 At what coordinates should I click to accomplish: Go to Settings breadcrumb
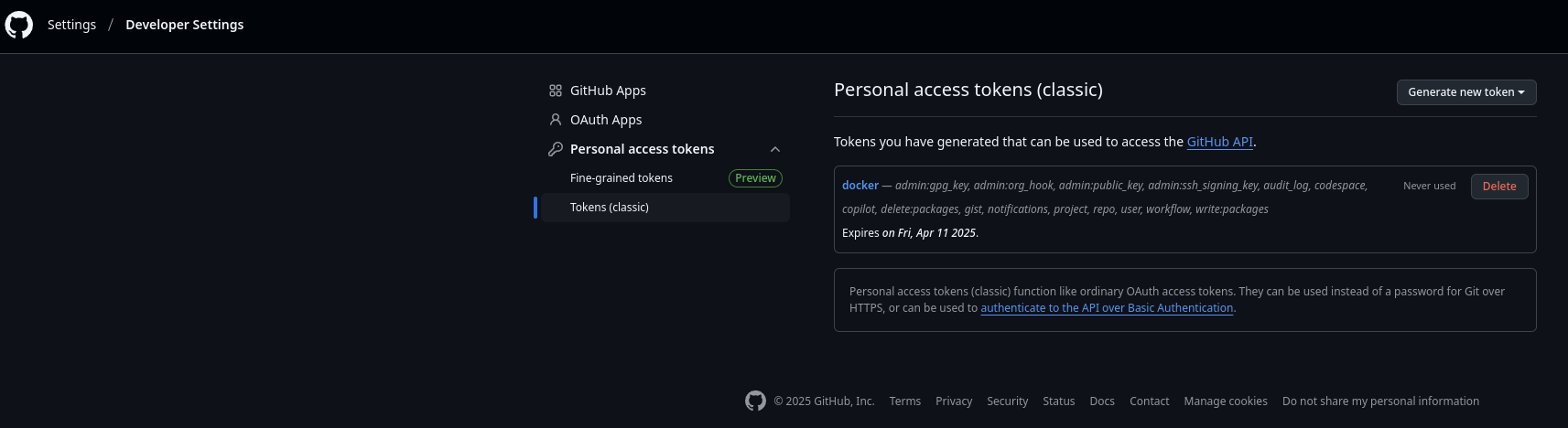coord(71,25)
